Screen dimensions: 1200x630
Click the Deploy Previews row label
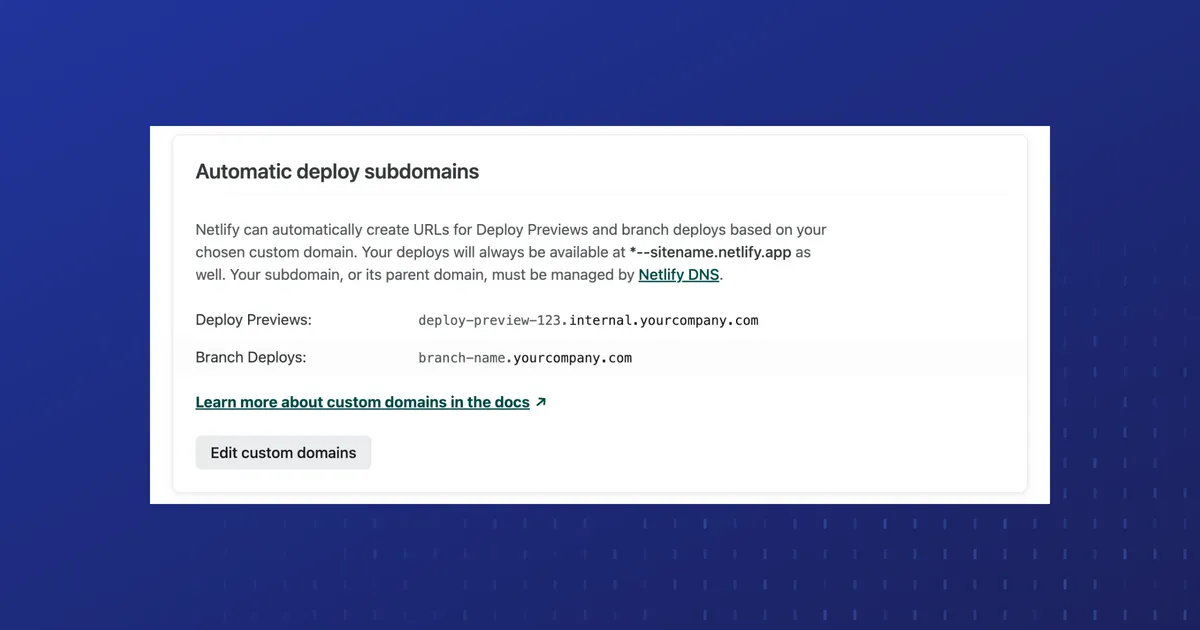pyautogui.click(x=253, y=319)
